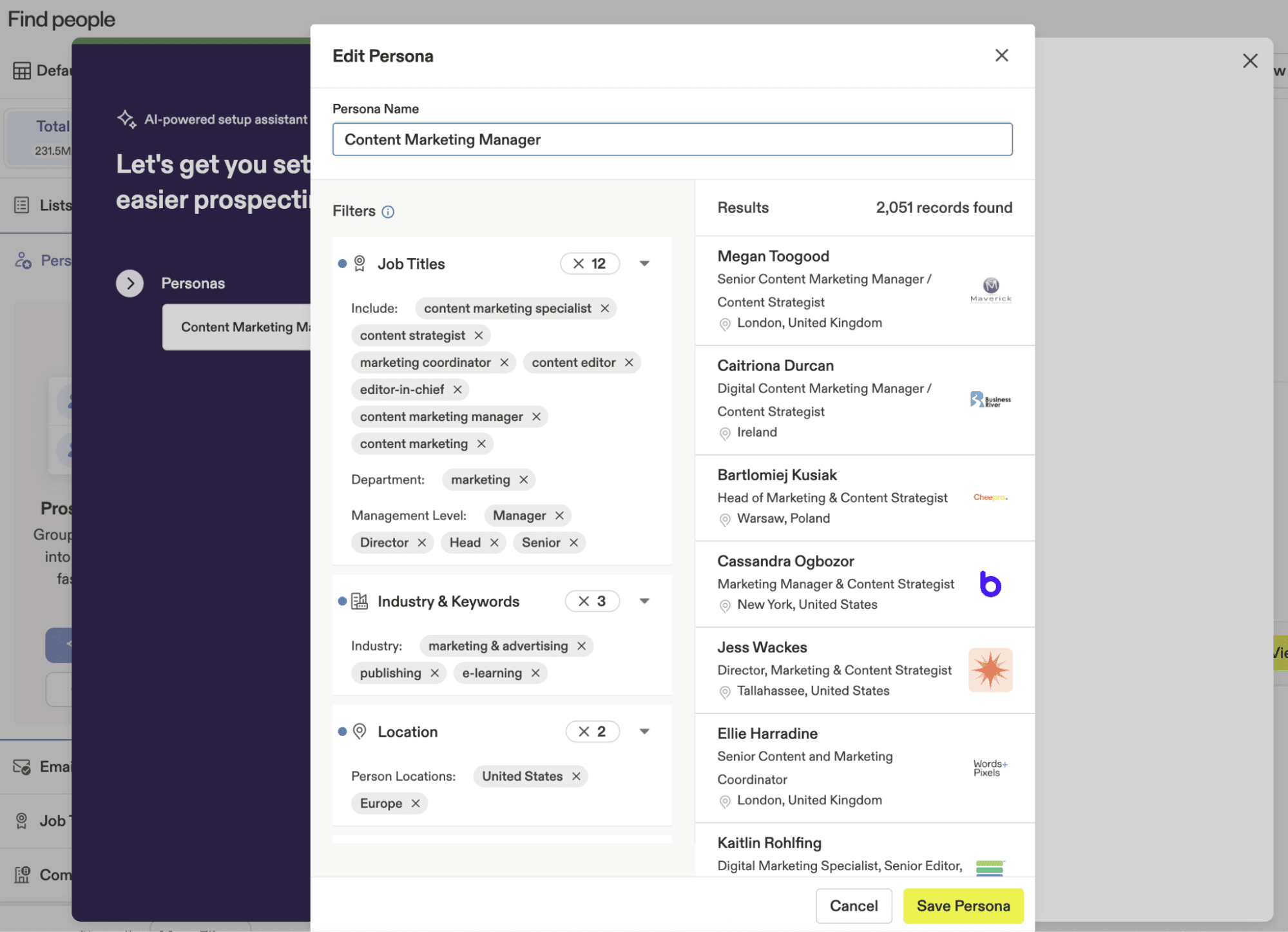Click the Filters info icon
The height and width of the screenshot is (932, 1288).
coord(388,212)
